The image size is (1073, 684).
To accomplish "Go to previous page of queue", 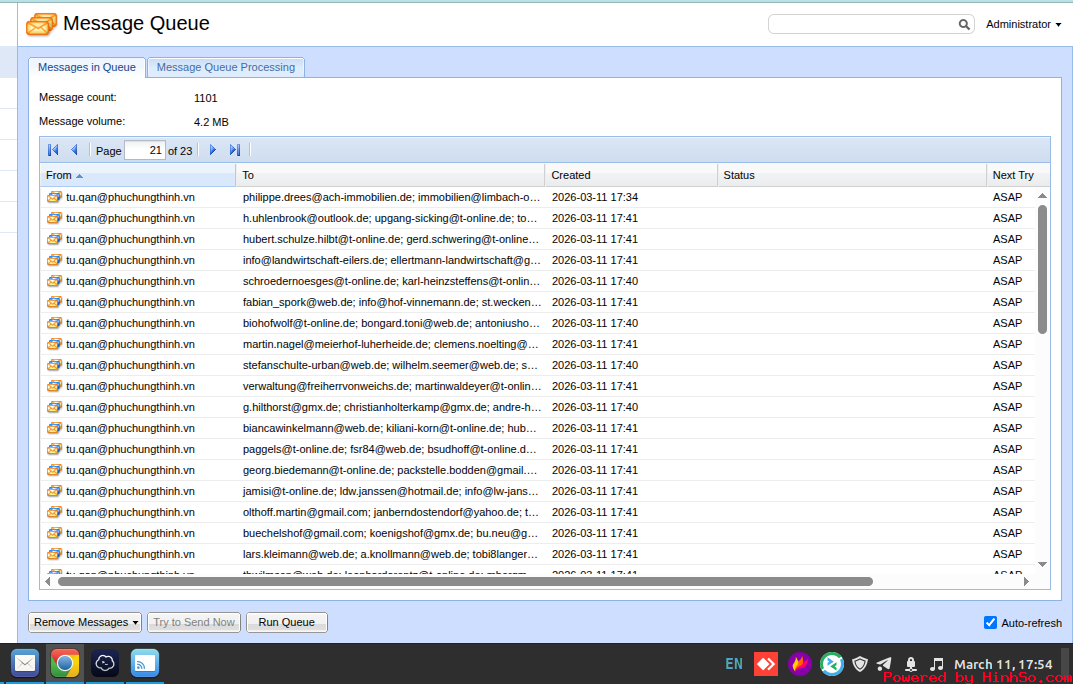I will point(74,150).
